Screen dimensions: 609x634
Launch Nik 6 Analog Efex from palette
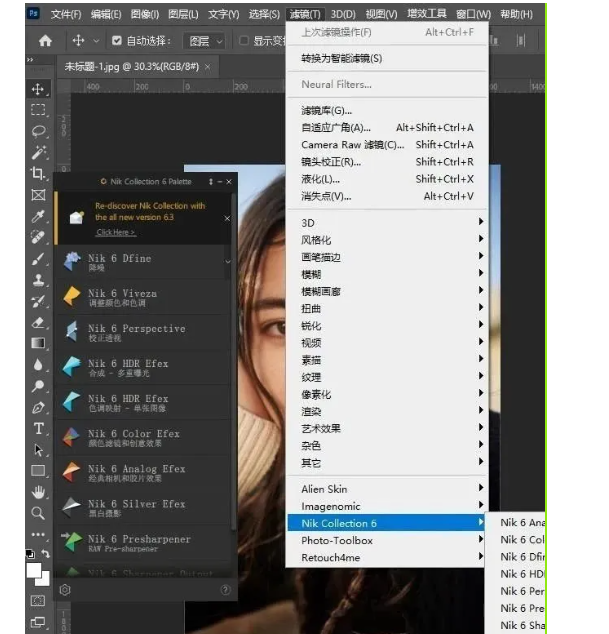point(144,473)
